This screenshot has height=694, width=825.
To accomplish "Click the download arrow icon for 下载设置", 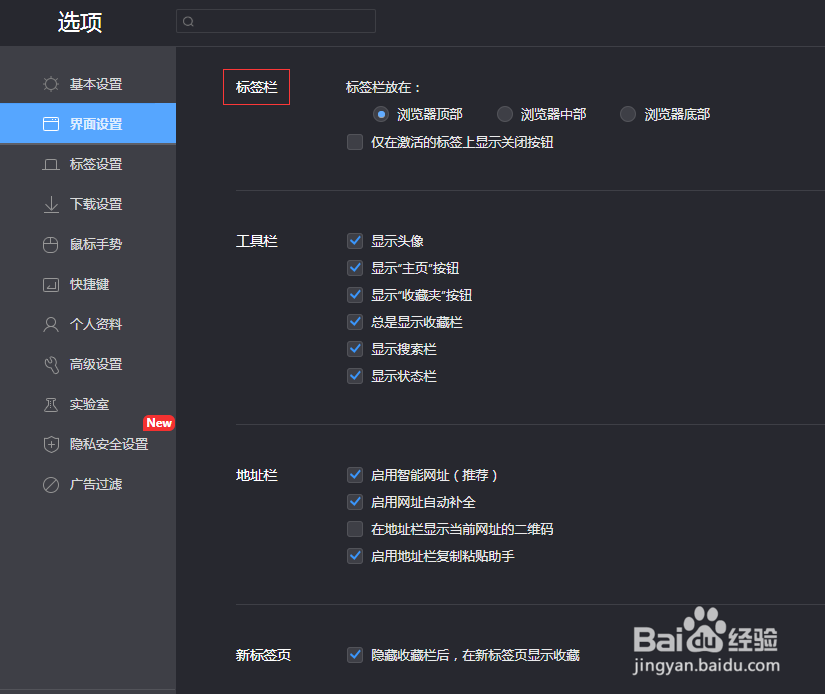I will coord(51,204).
